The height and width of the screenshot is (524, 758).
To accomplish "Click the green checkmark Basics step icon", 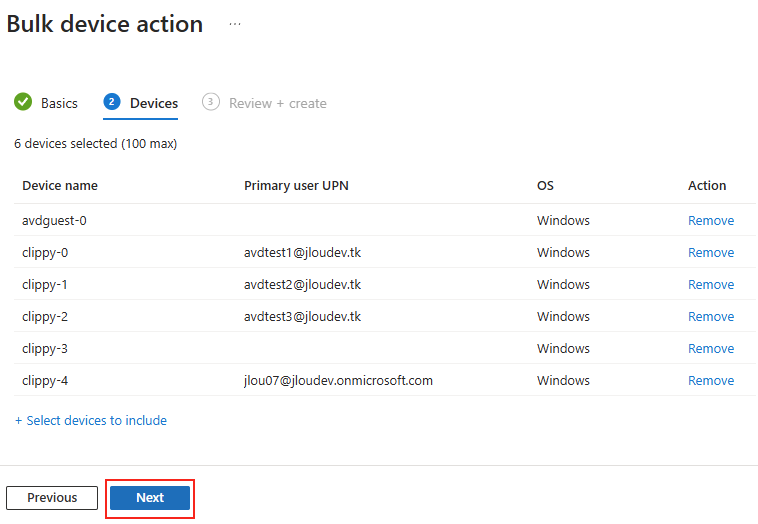I will point(23,102).
